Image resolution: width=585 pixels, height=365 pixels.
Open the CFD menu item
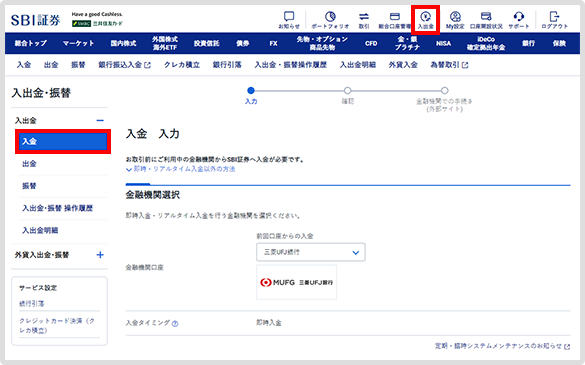click(371, 43)
